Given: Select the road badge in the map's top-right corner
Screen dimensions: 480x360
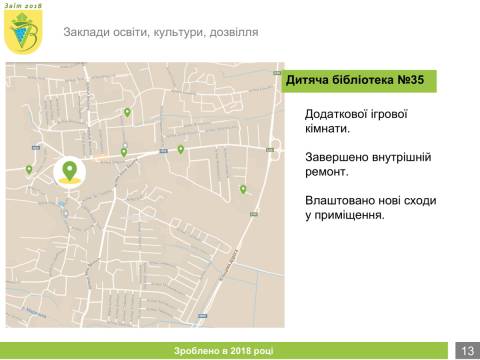Looking at the screenshot, I should tap(277, 73).
